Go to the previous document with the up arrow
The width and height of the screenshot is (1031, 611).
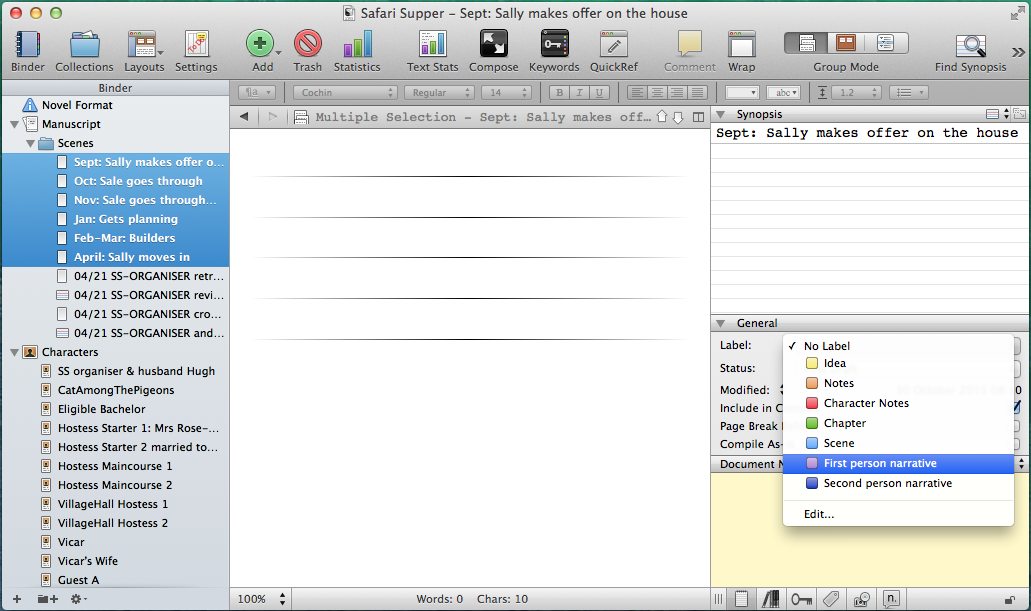click(662, 116)
